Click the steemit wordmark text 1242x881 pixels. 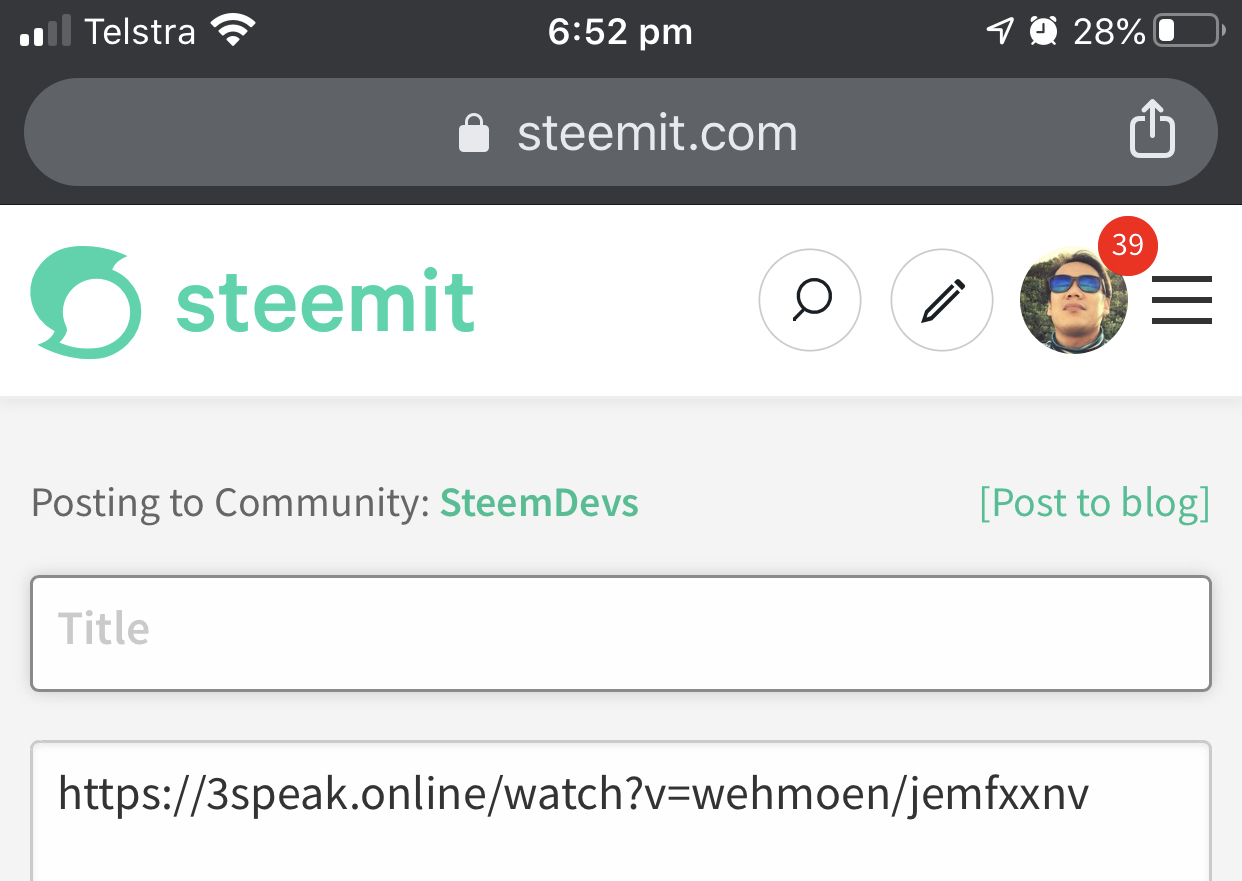pyautogui.click(x=325, y=301)
